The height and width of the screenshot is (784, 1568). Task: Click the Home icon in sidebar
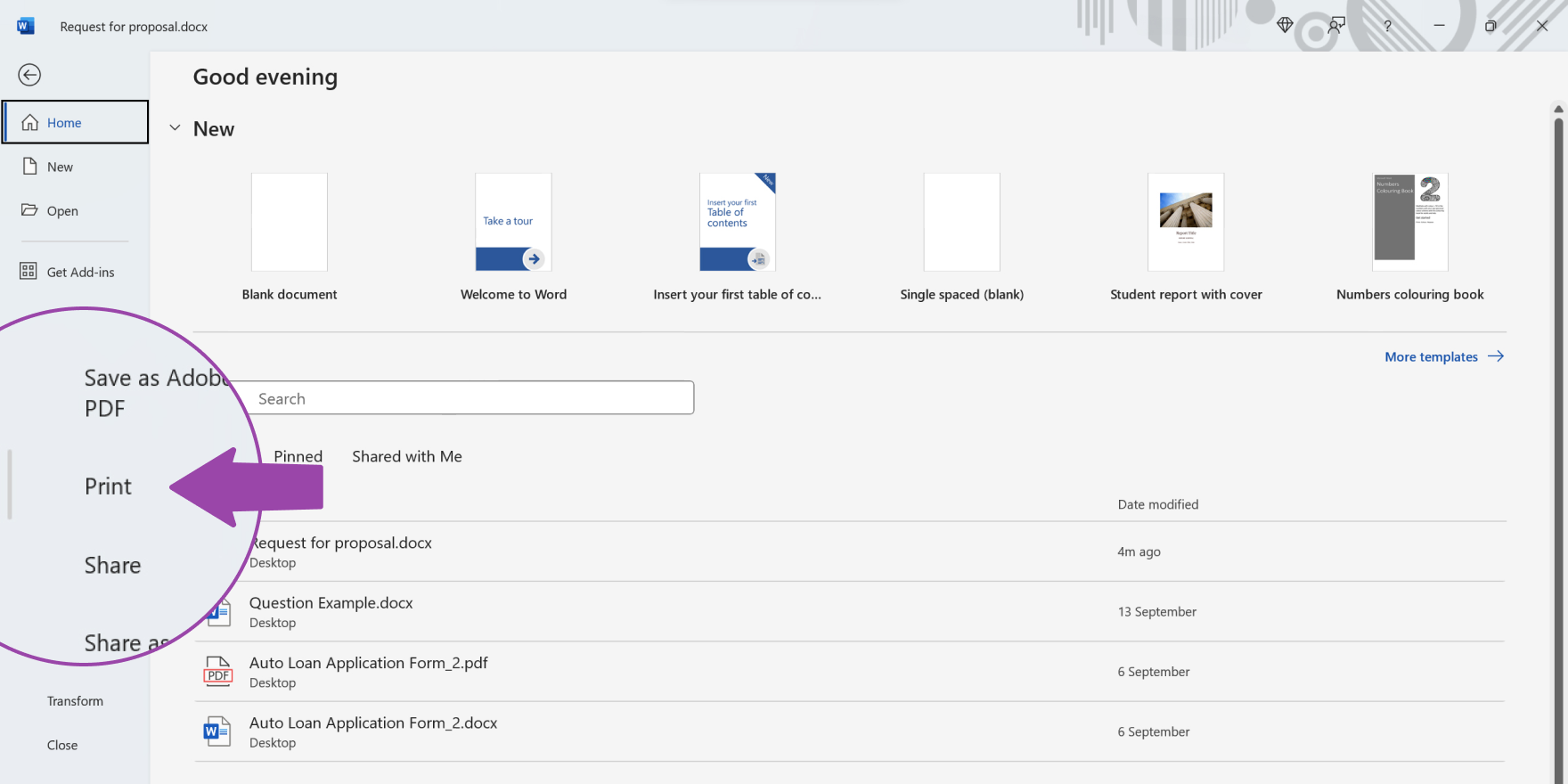click(x=30, y=122)
